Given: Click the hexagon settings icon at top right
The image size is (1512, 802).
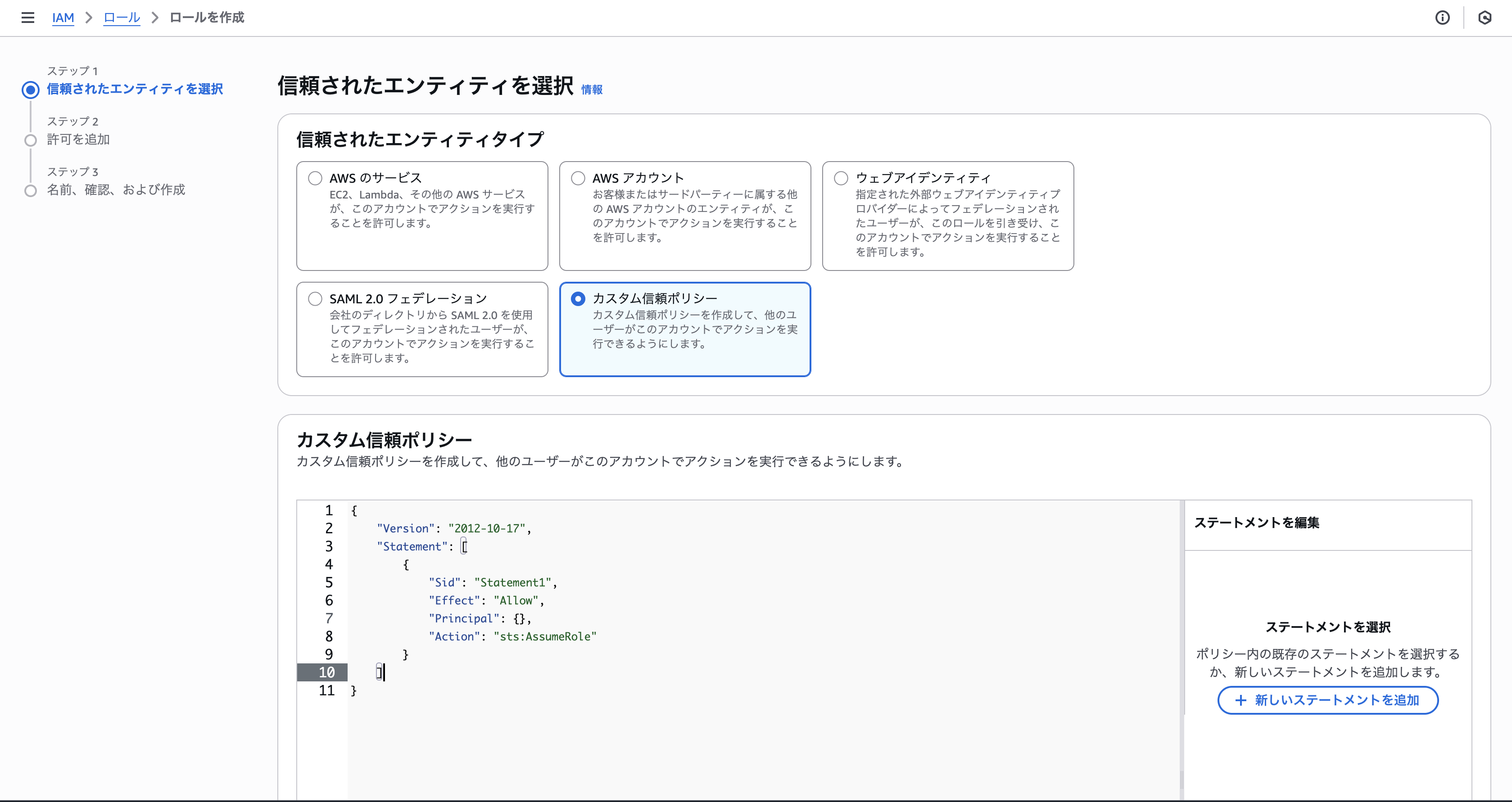Looking at the screenshot, I should coord(1485,18).
